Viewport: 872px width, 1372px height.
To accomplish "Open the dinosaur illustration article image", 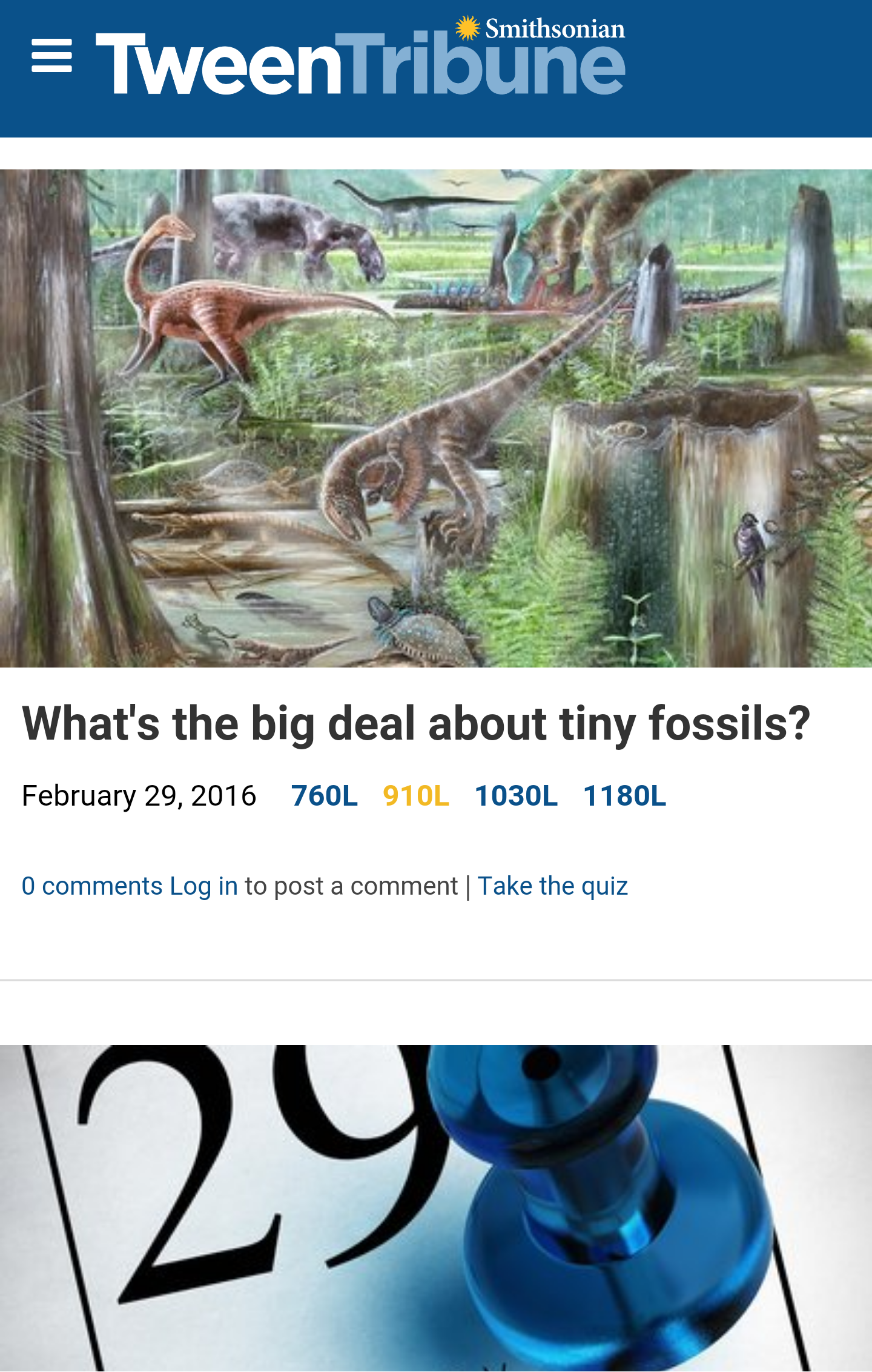I will click(436, 418).
